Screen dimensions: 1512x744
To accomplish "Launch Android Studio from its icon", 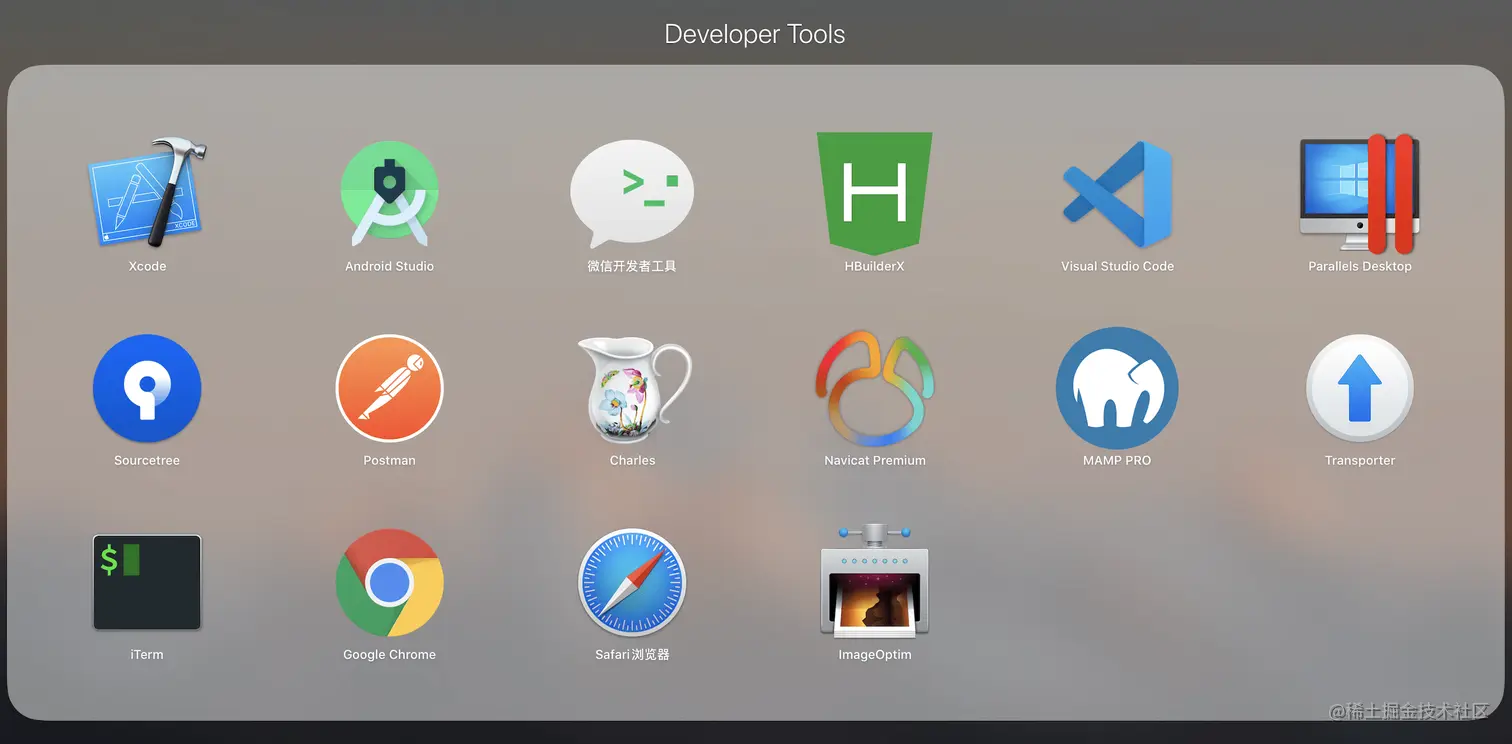I will pos(389,194).
